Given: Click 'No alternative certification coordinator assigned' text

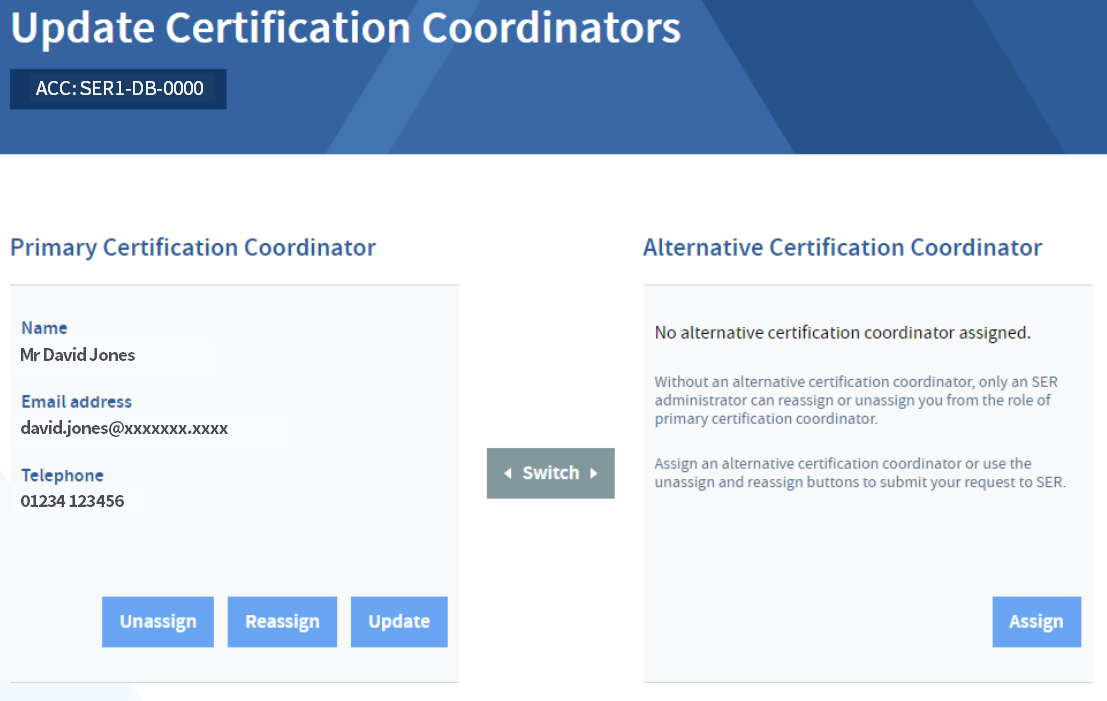Looking at the screenshot, I should tap(842, 332).
